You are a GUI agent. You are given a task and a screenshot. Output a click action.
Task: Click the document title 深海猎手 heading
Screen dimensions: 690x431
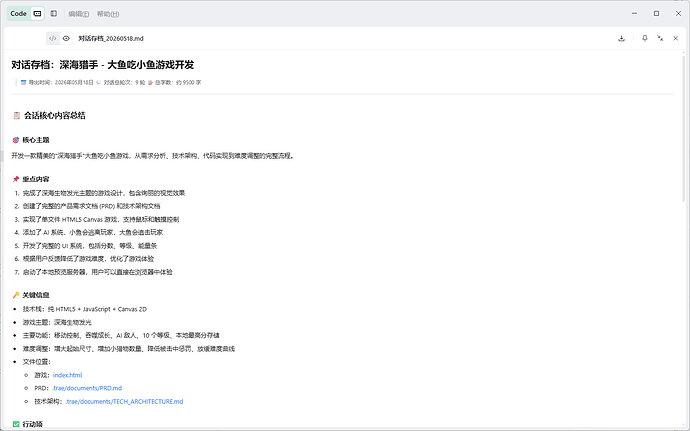coord(103,65)
